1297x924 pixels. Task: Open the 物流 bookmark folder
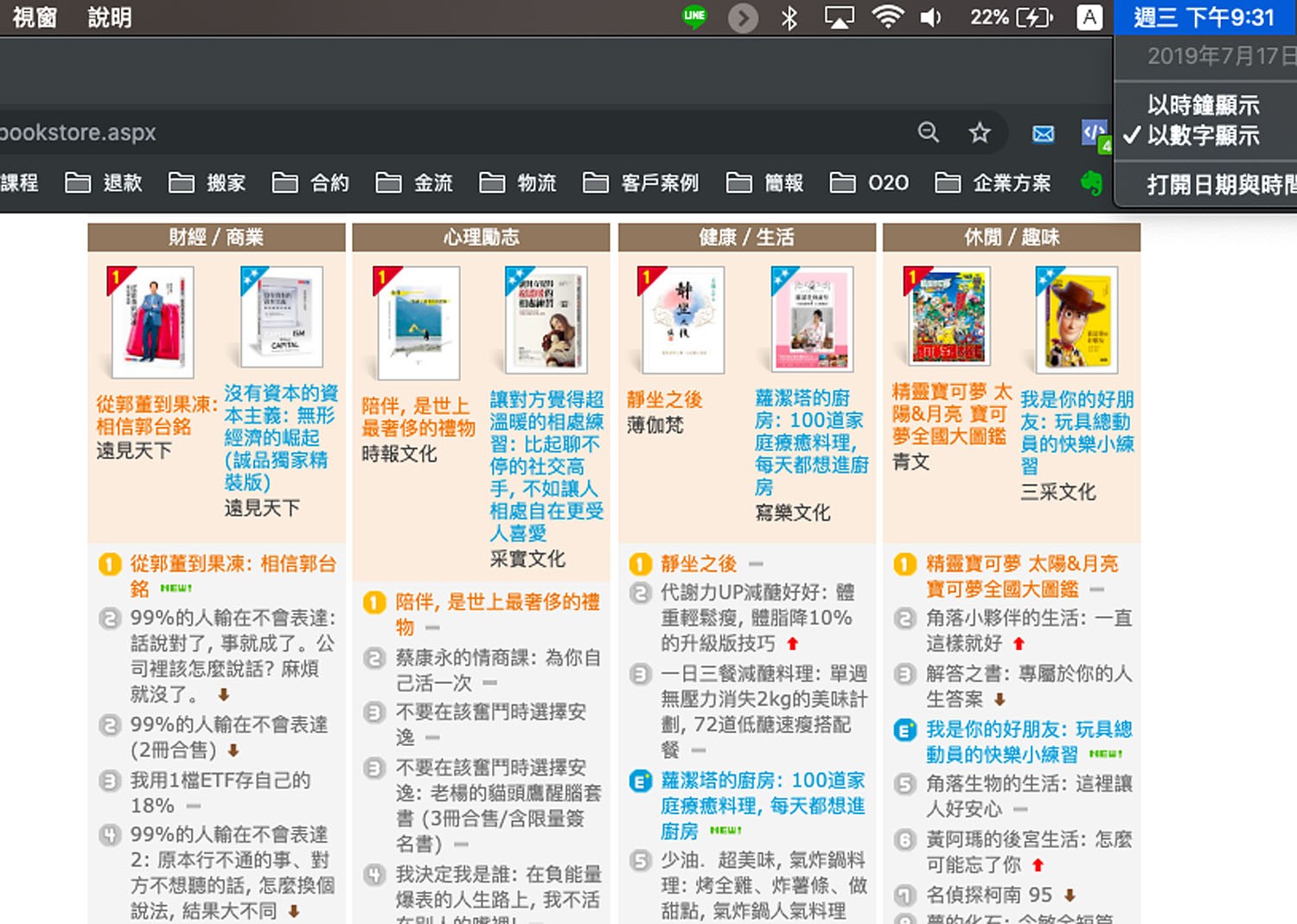(x=518, y=182)
